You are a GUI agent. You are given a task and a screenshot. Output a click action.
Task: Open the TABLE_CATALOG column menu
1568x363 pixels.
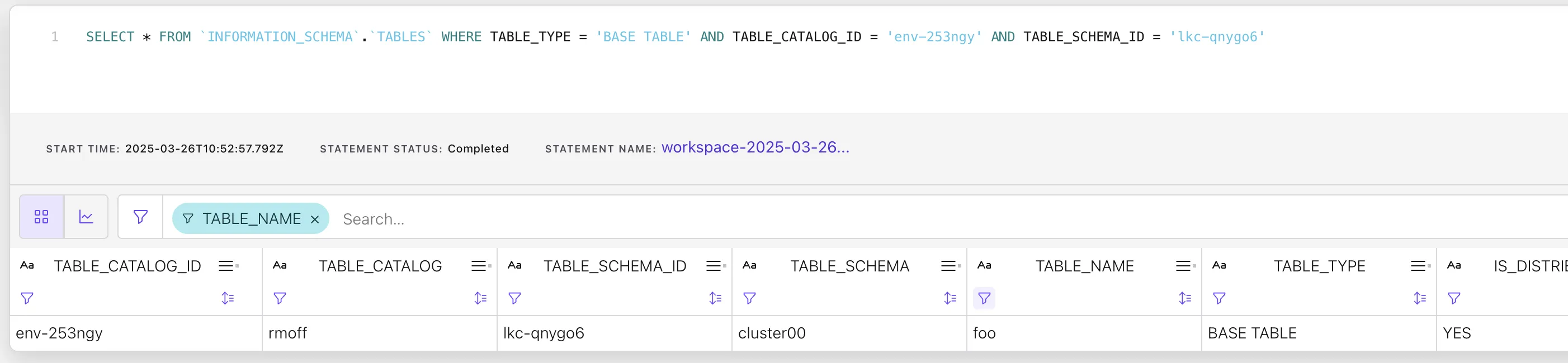480,266
